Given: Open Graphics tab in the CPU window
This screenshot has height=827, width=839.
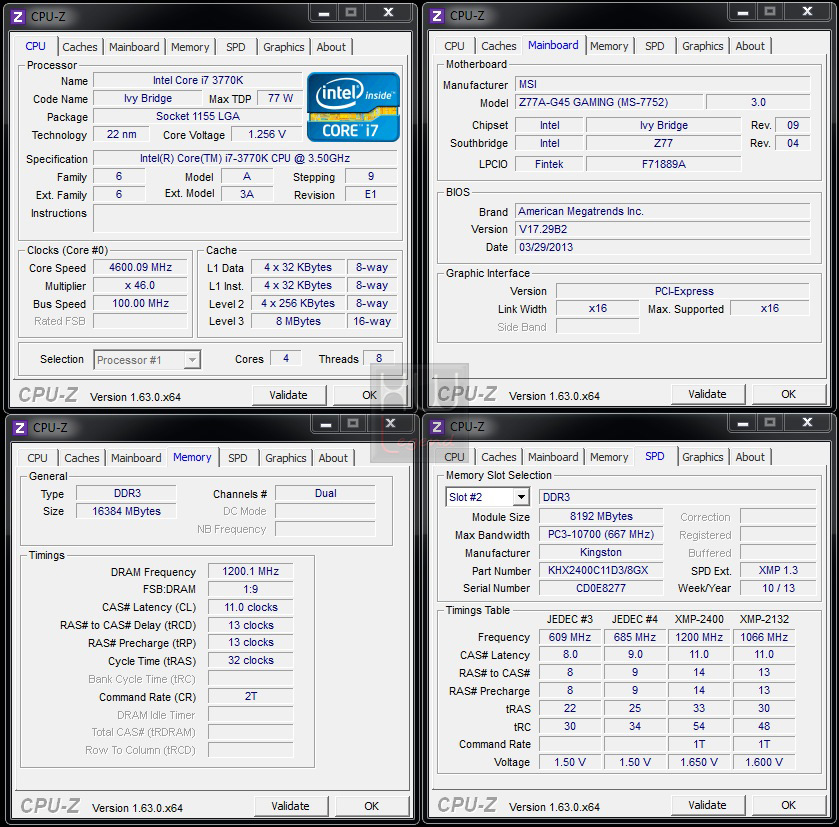Looking at the screenshot, I should pyautogui.click(x=284, y=47).
